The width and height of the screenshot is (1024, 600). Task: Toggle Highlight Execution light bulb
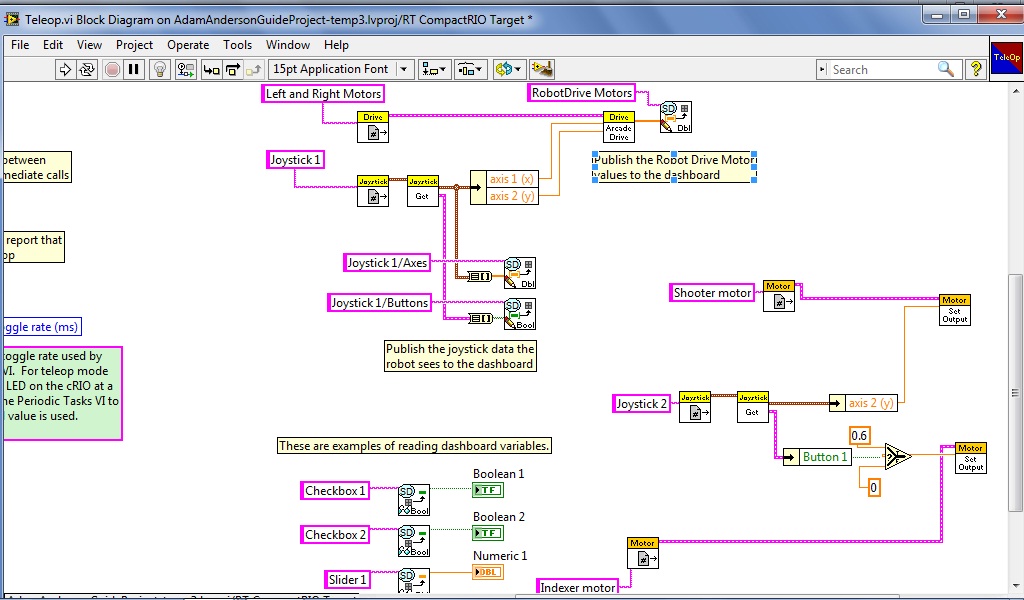tap(160, 69)
